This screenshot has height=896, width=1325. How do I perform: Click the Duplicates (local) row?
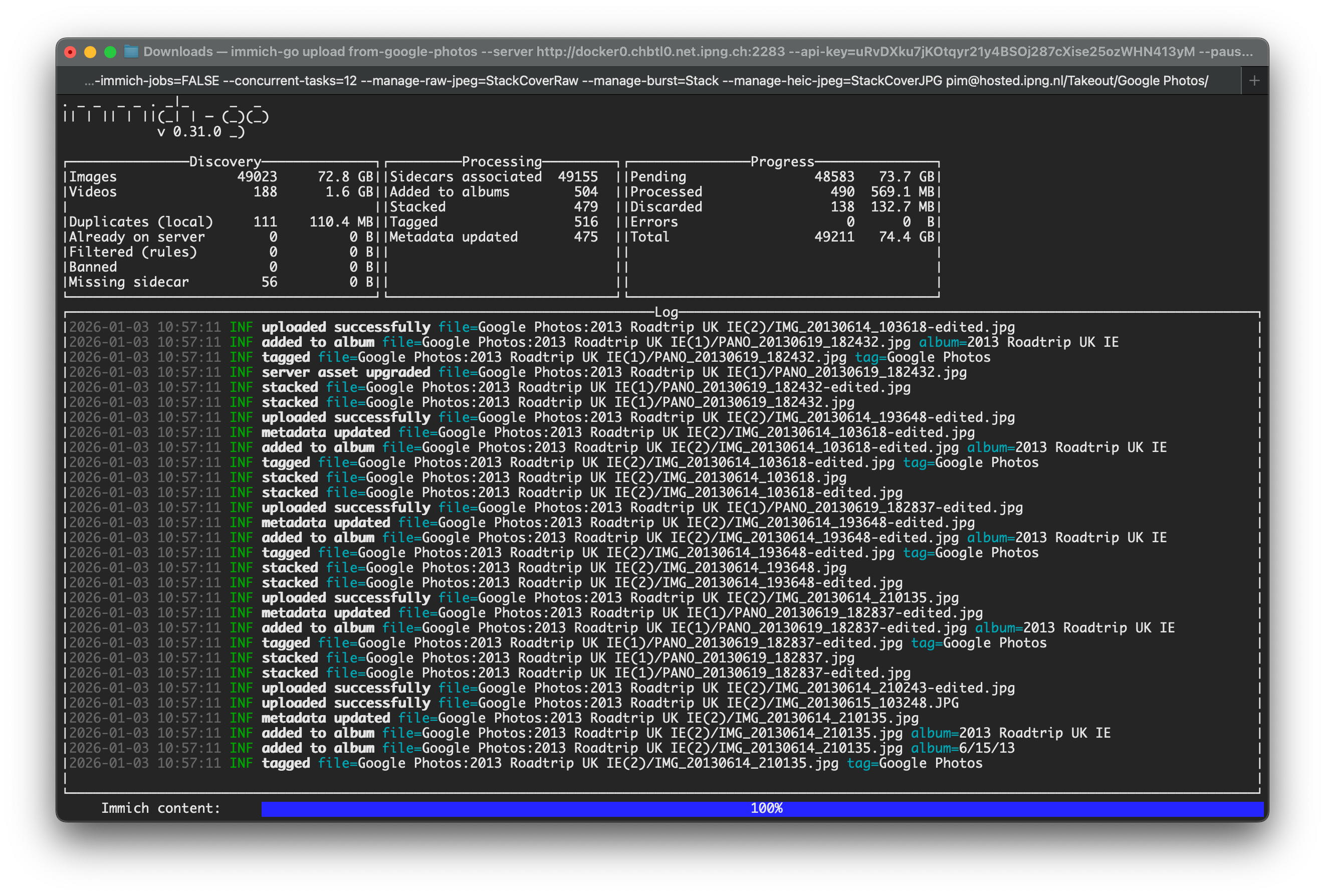pos(140,221)
